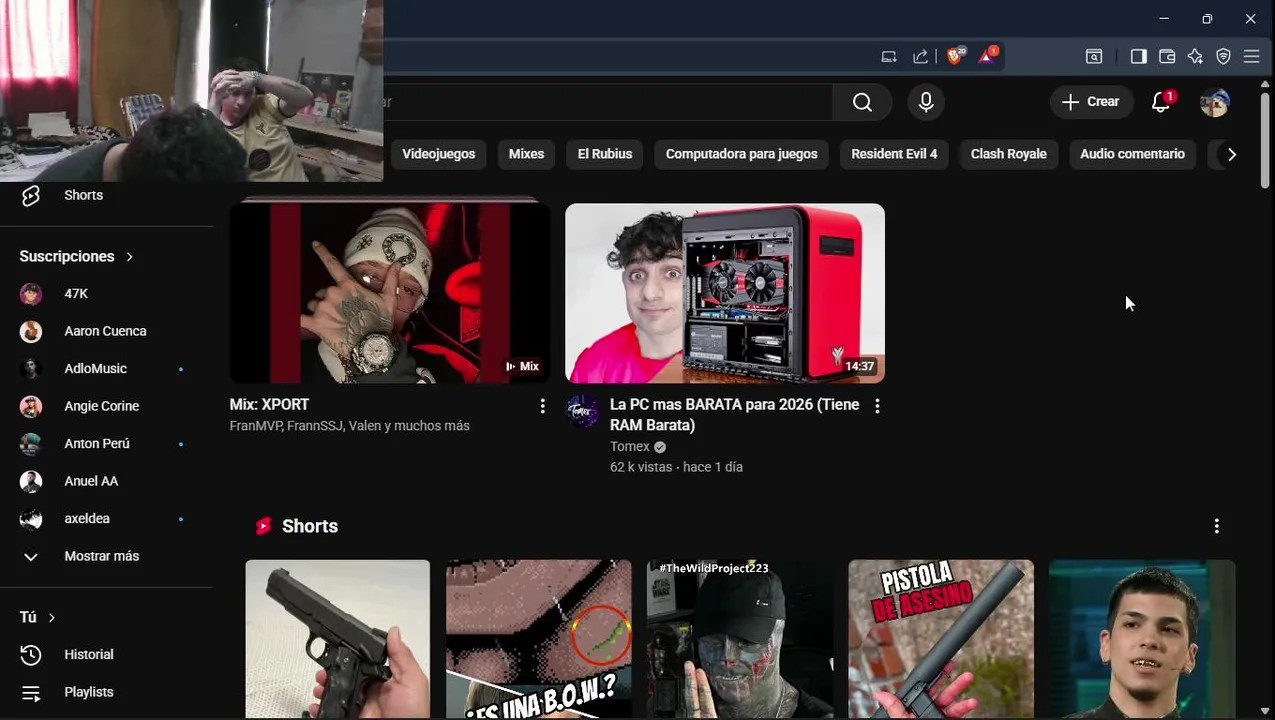Open the Shorts section more-options menu
Image resolution: width=1275 pixels, height=720 pixels.
tap(1216, 526)
